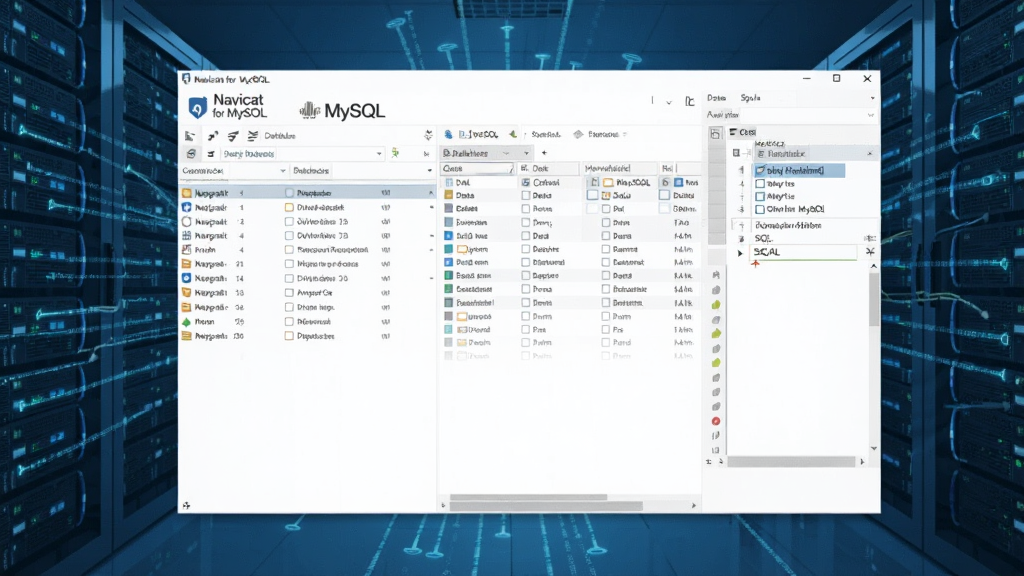Screen dimensions: 1024x576
Task: Click the small icon at the window's bottom-left corner
Action: pos(187,505)
